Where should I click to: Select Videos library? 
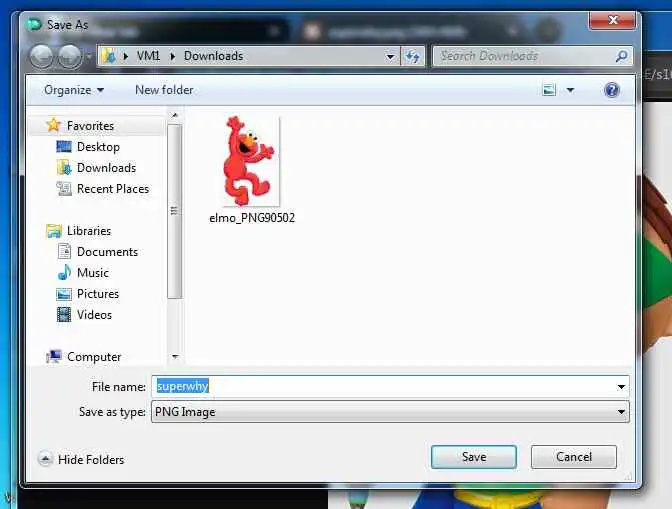[x=94, y=315]
